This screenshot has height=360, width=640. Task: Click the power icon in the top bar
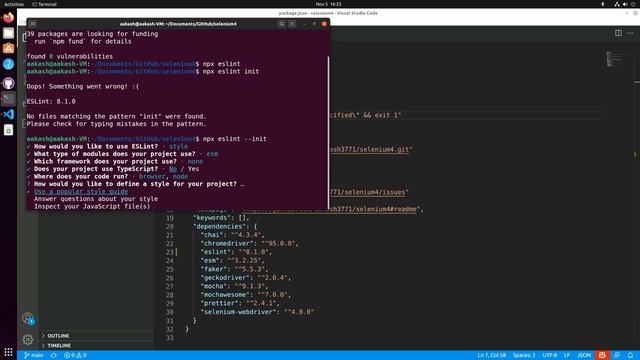pos(633,4)
